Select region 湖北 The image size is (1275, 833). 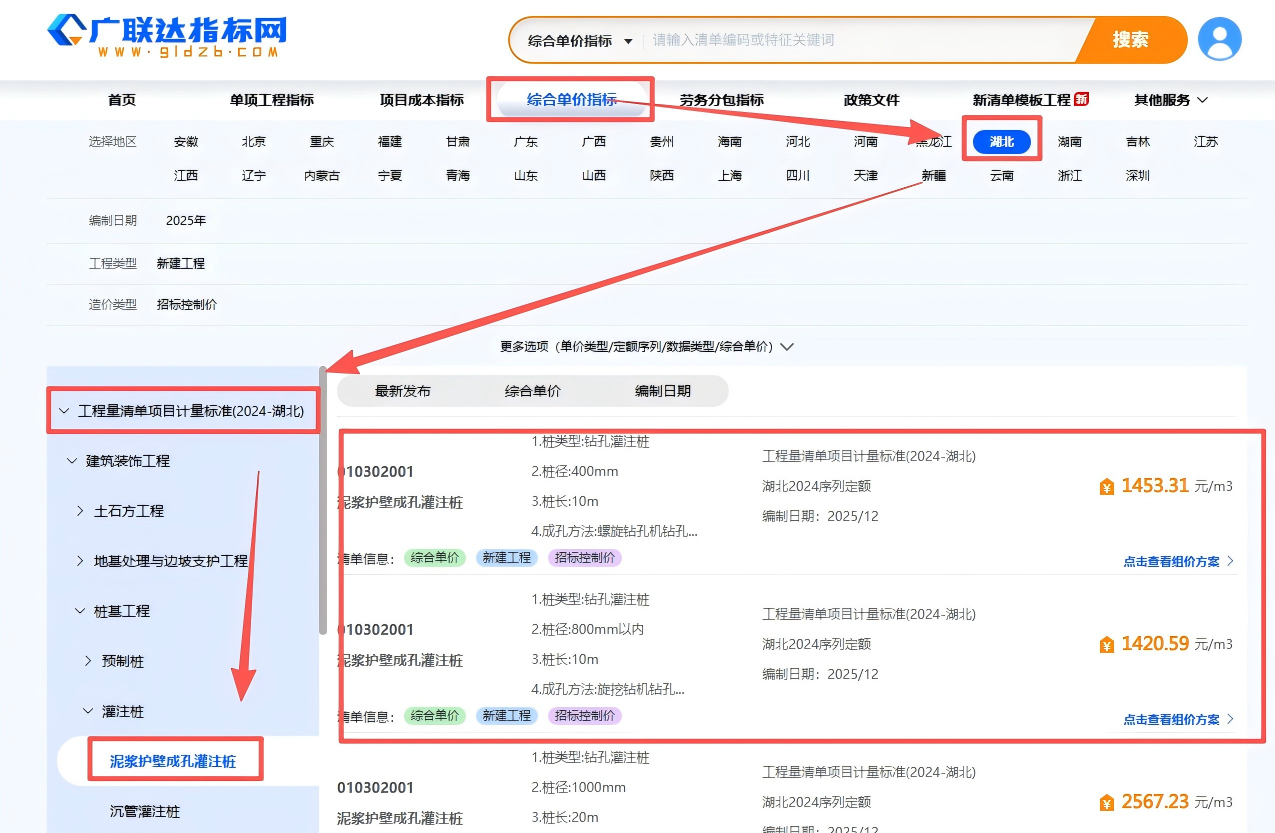1002,142
